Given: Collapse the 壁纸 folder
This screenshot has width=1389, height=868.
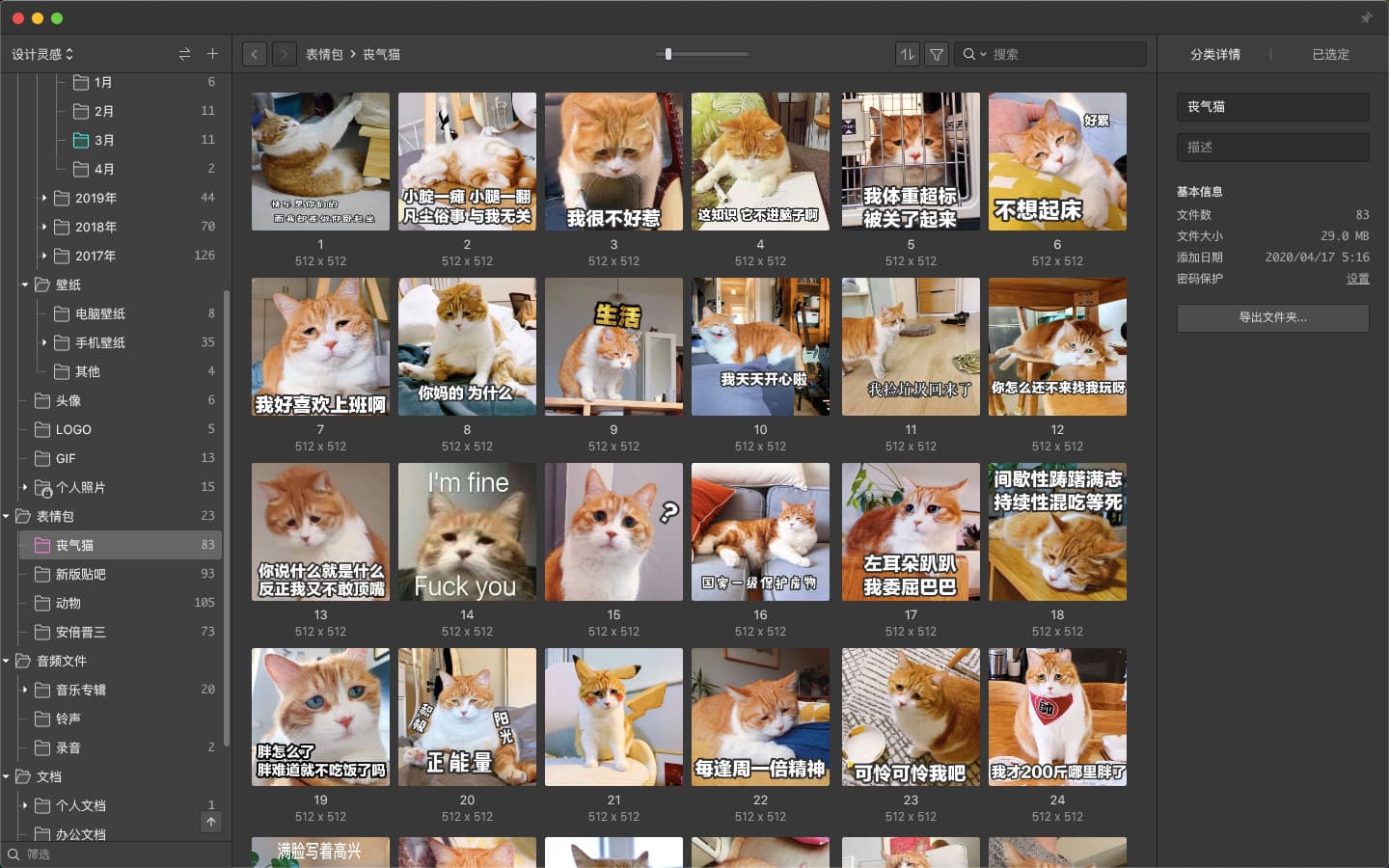Looking at the screenshot, I should 25,285.
